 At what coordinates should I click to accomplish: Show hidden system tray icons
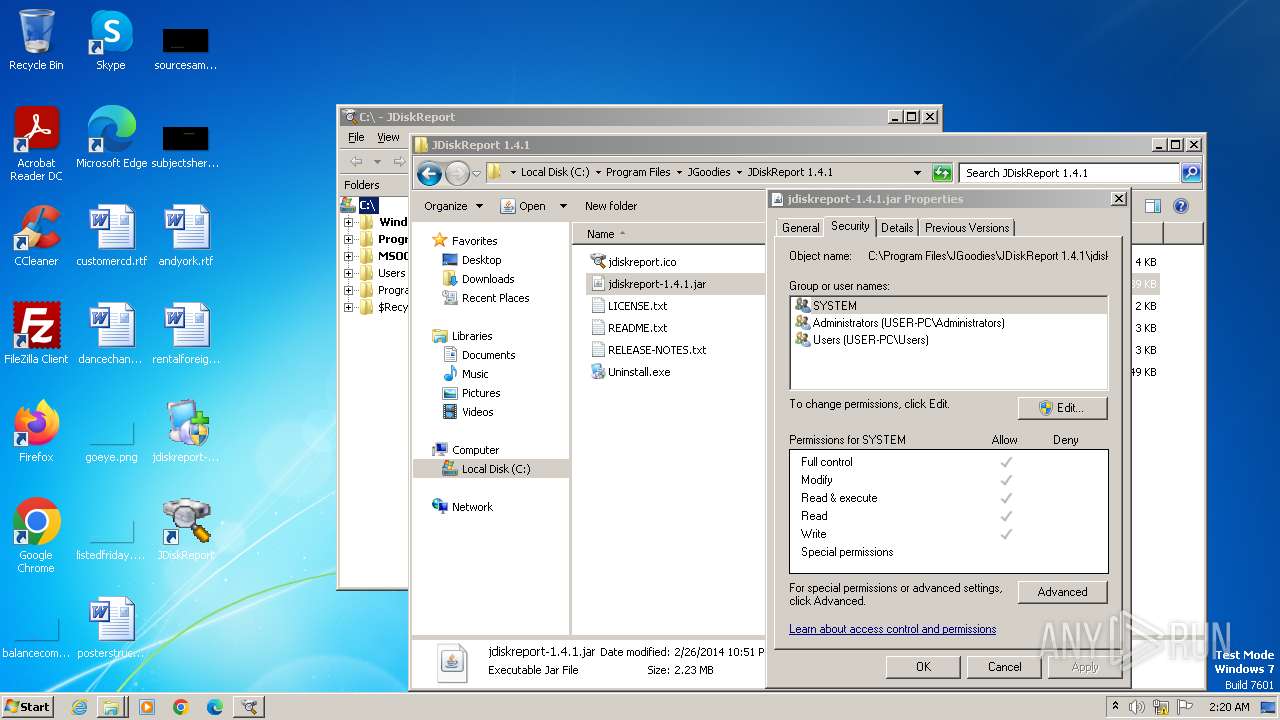(x=1116, y=706)
